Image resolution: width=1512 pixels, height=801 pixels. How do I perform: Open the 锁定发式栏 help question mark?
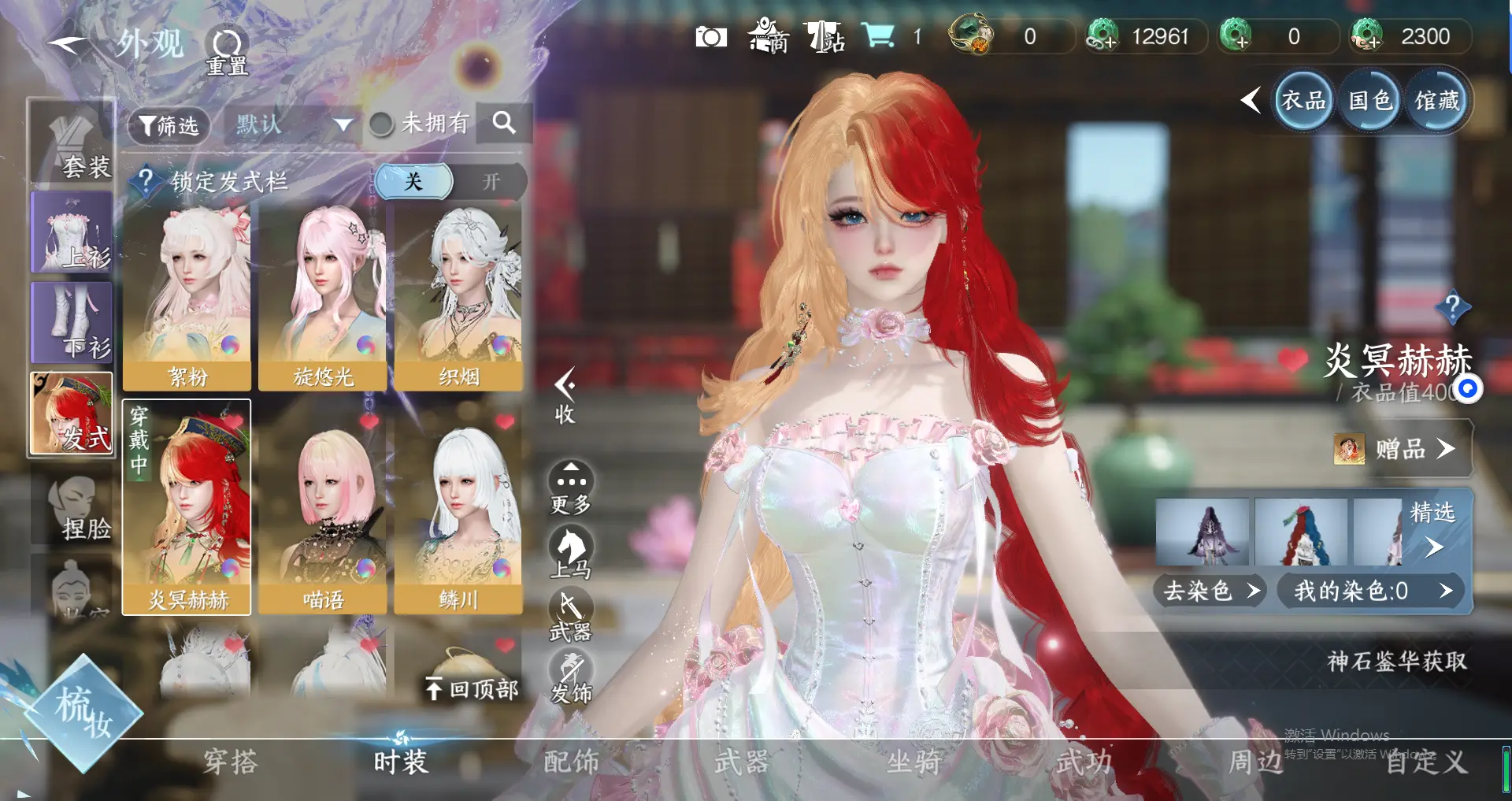pyautogui.click(x=146, y=181)
